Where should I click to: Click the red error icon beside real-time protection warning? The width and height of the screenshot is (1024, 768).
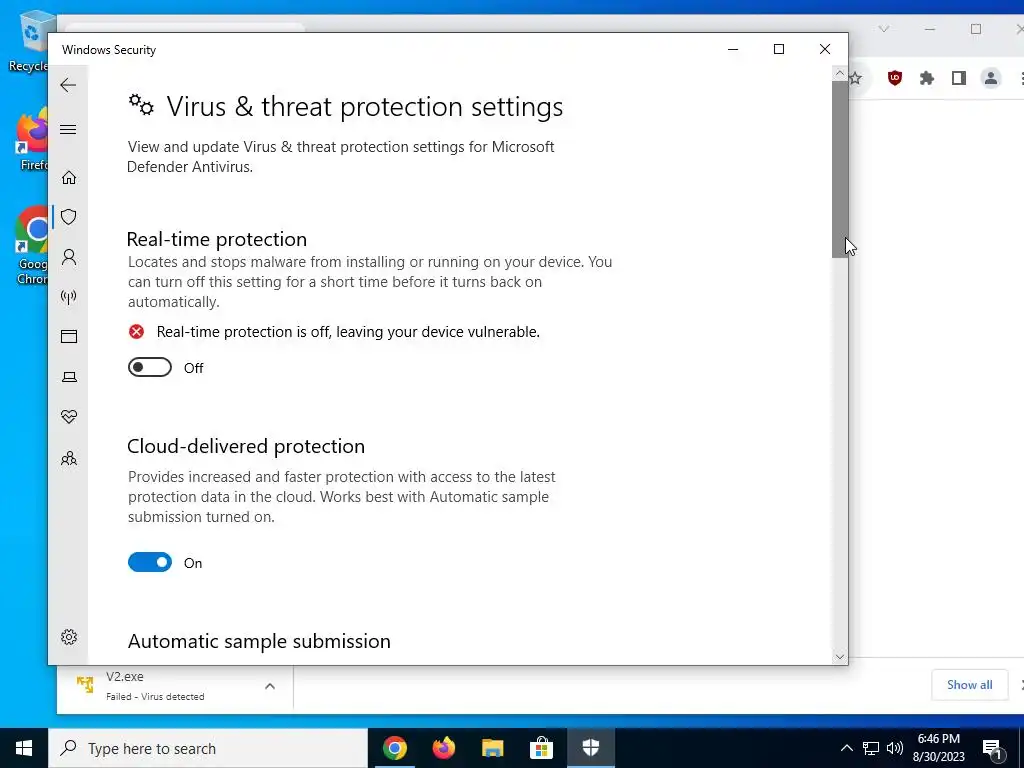tap(136, 332)
